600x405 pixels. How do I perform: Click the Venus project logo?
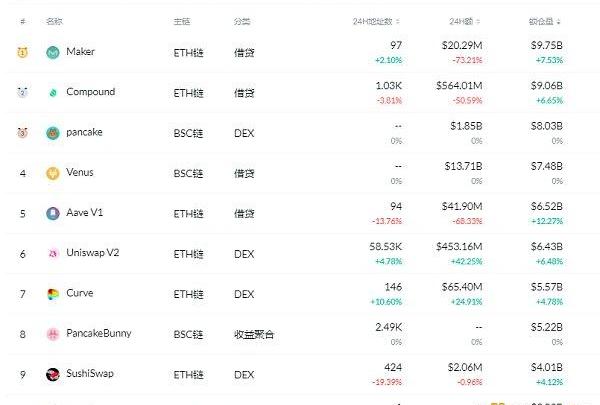[x=53, y=173]
